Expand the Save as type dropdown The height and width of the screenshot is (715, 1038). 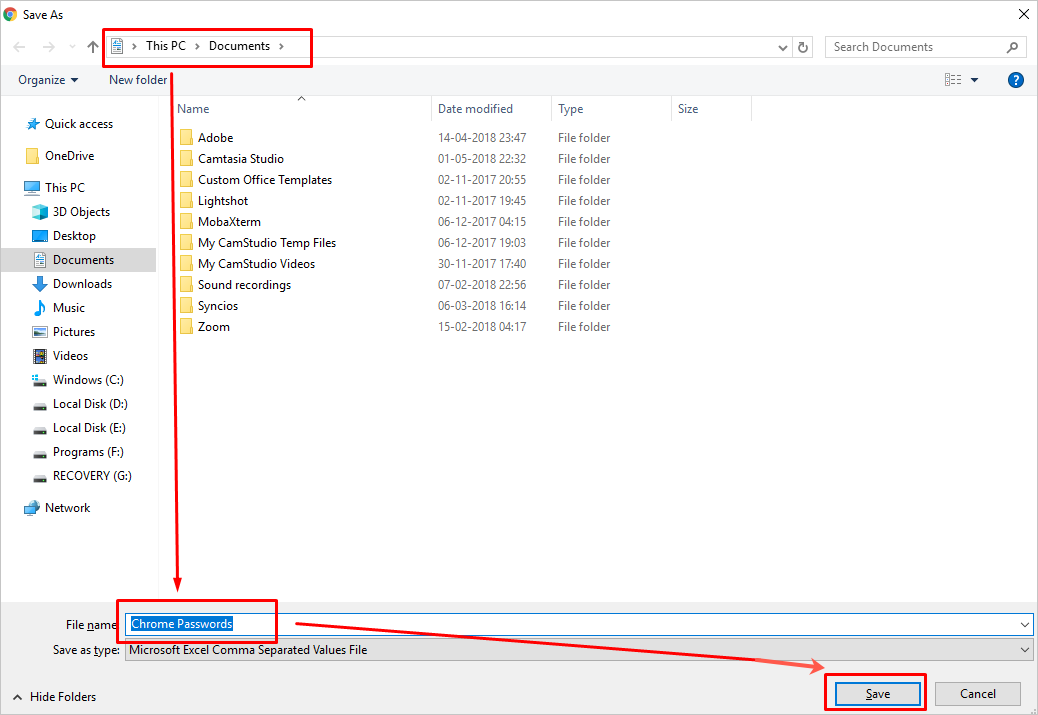click(x=1024, y=650)
